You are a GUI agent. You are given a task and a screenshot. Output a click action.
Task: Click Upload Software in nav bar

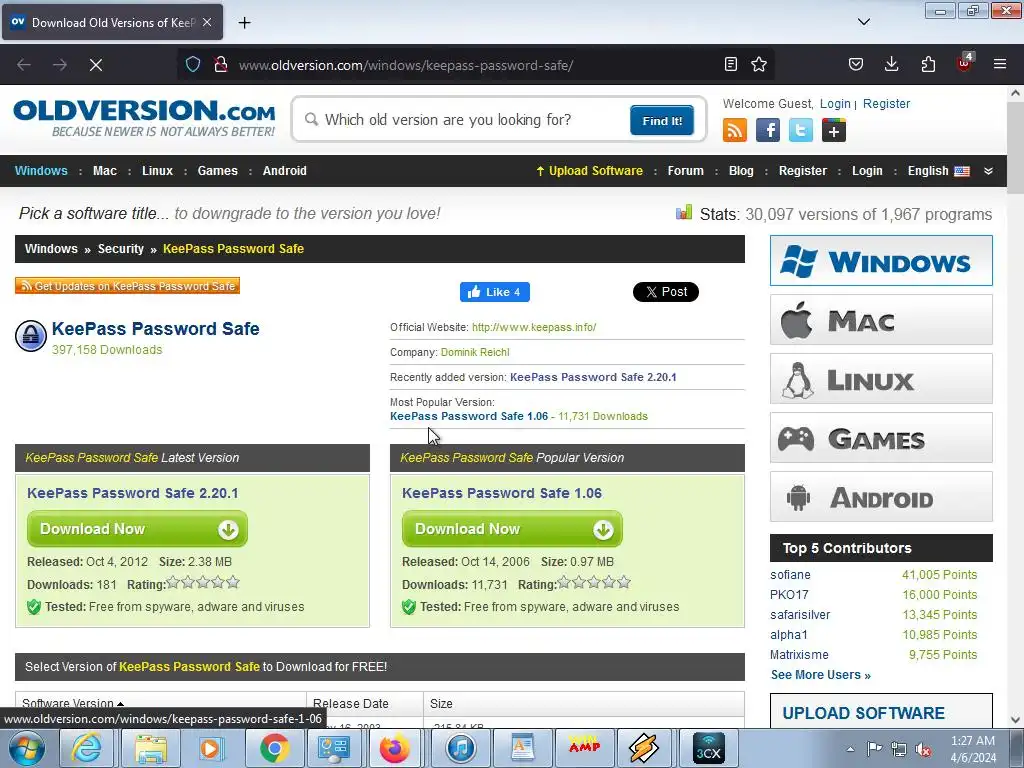click(589, 171)
